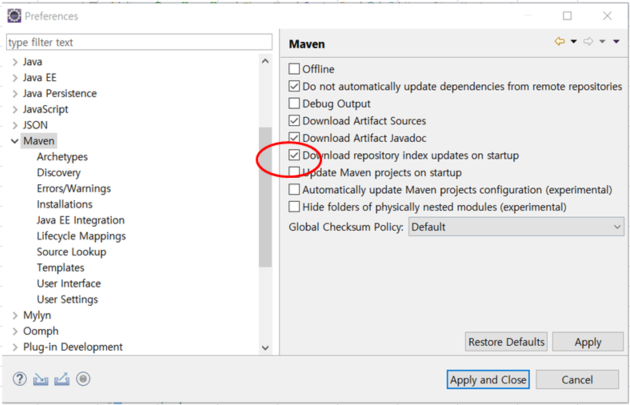Image resolution: width=630 pixels, height=405 pixels.
Task: Enable the Offline checkbox
Action: pyautogui.click(x=294, y=69)
